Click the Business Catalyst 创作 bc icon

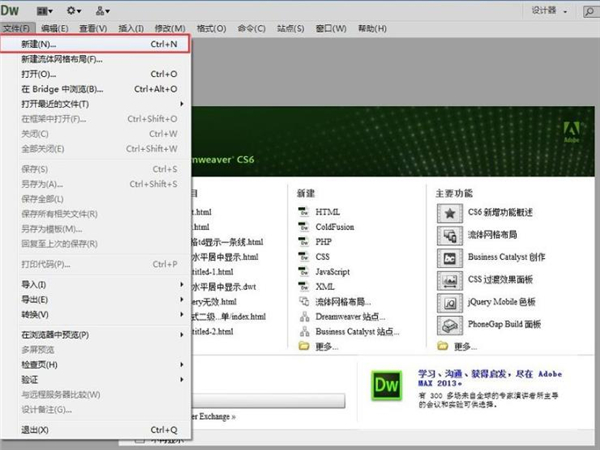[x=450, y=258]
